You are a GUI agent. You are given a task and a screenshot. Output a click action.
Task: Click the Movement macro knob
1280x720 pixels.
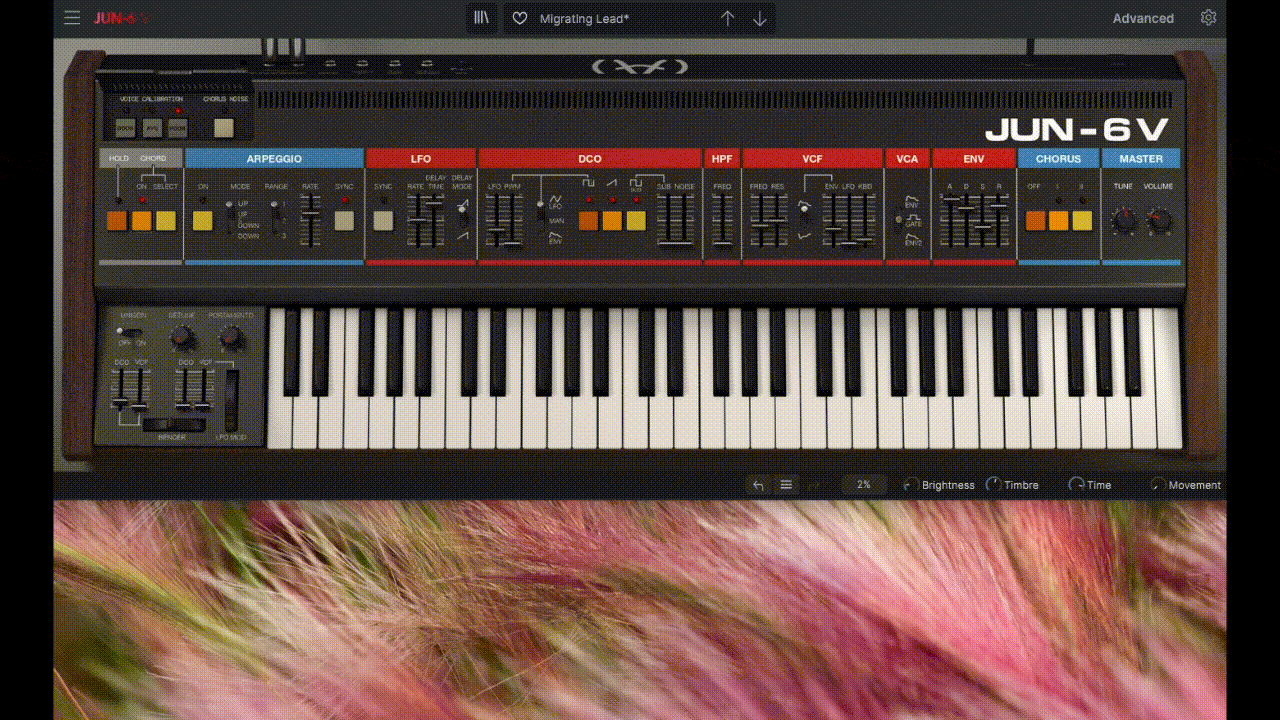pyautogui.click(x=1157, y=485)
